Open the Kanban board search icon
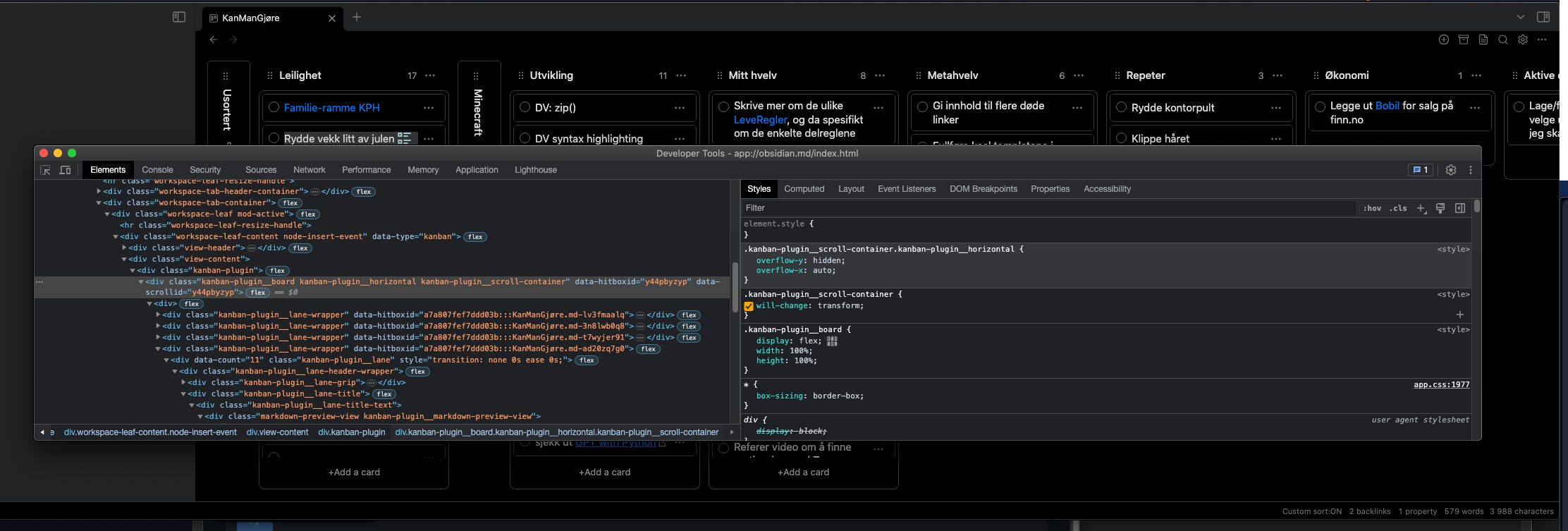 (1502, 39)
